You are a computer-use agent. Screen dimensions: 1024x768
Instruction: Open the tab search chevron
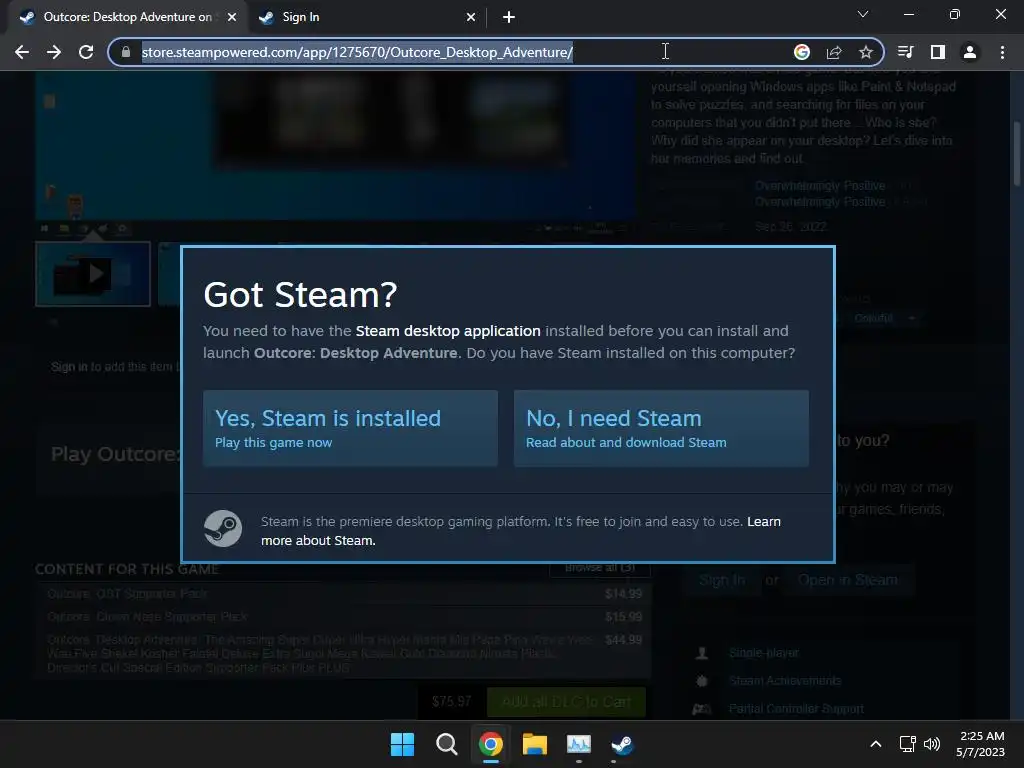pos(863,14)
